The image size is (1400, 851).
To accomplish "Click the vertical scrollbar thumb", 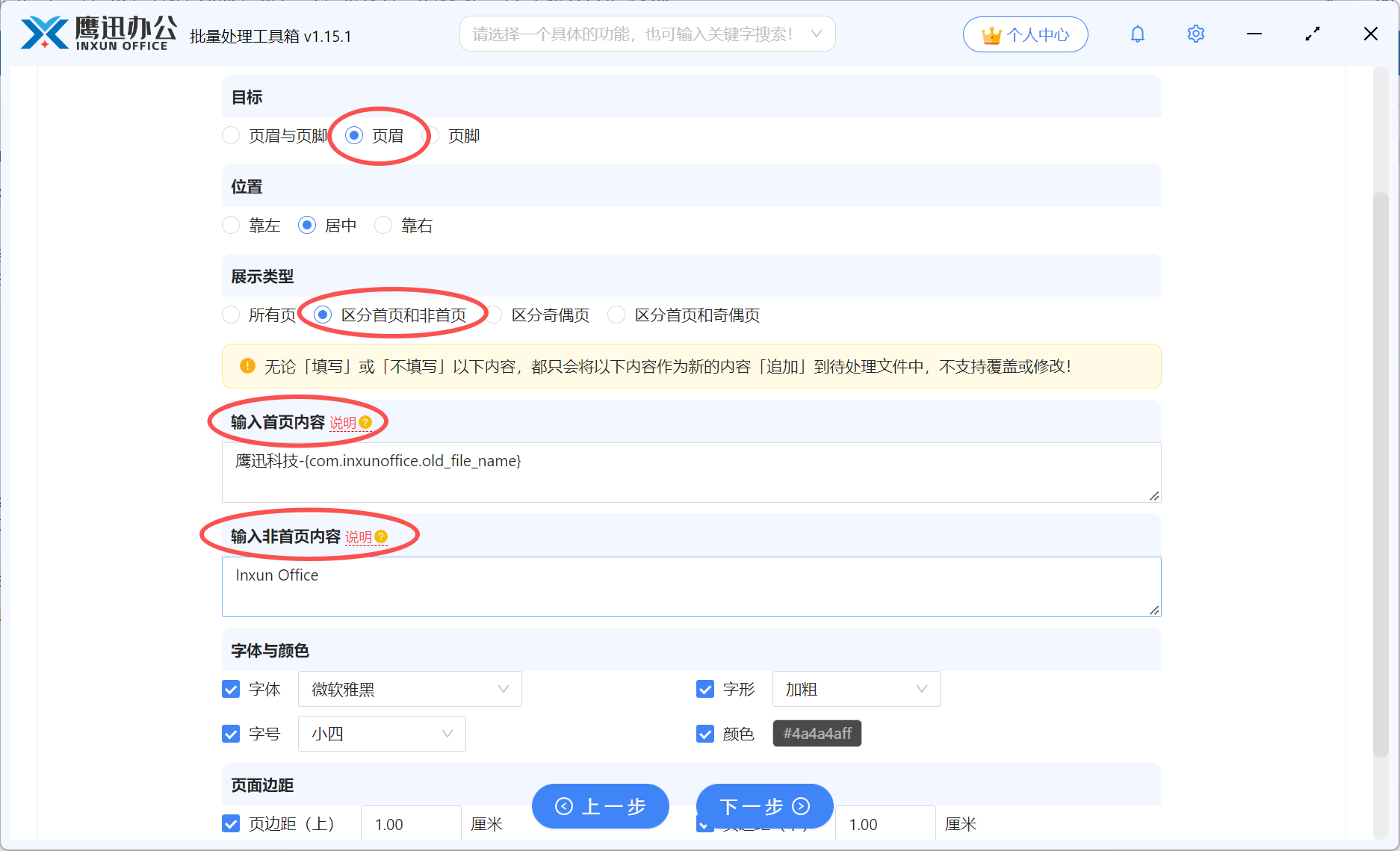I will click(x=1381, y=474).
